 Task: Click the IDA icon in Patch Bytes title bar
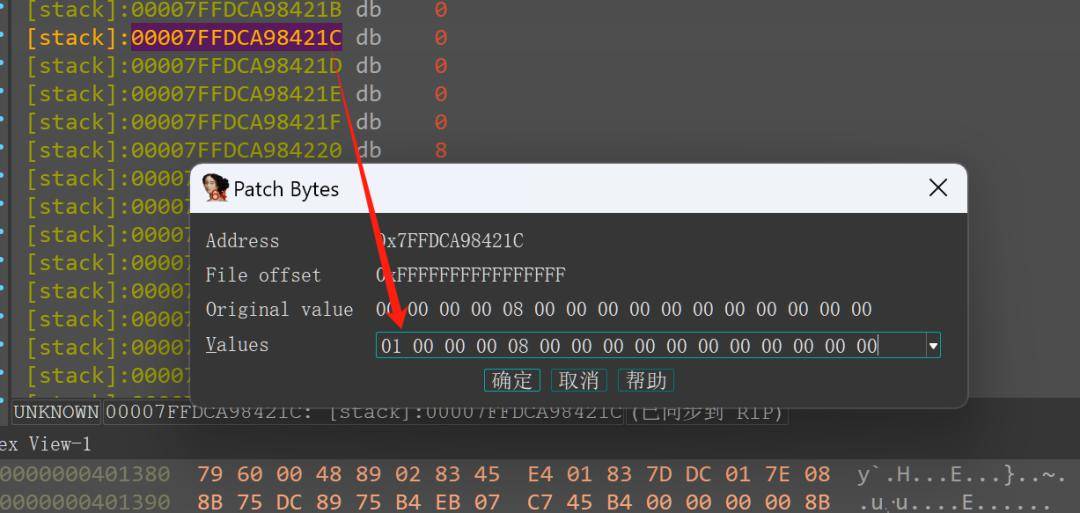coord(216,188)
